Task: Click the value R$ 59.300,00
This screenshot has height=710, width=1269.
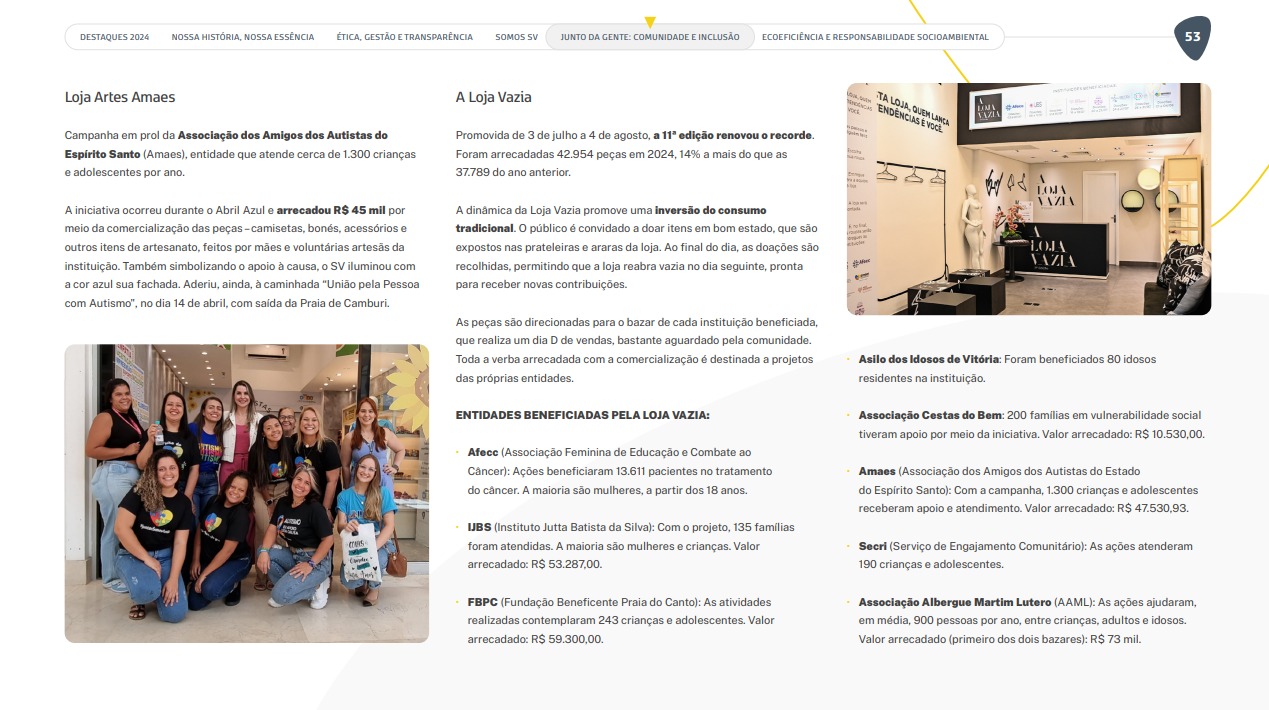Action: [x=567, y=640]
